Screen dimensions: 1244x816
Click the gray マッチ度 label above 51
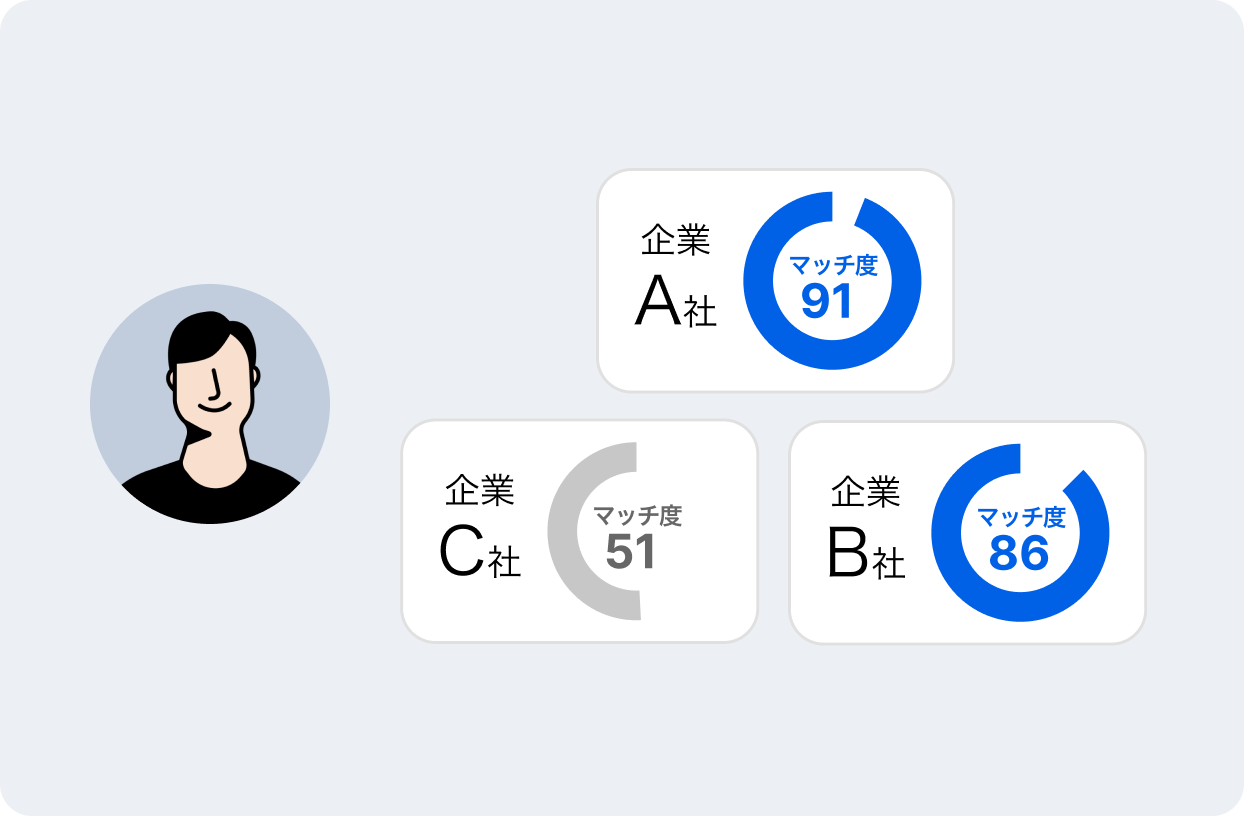coord(637,517)
